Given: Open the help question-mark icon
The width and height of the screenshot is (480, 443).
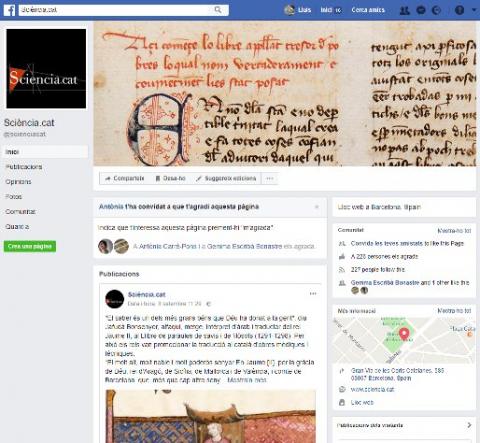Looking at the screenshot, I should point(459,10).
